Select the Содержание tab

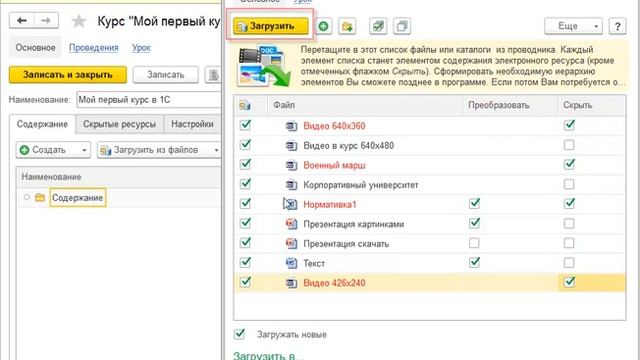tap(42, 124)
